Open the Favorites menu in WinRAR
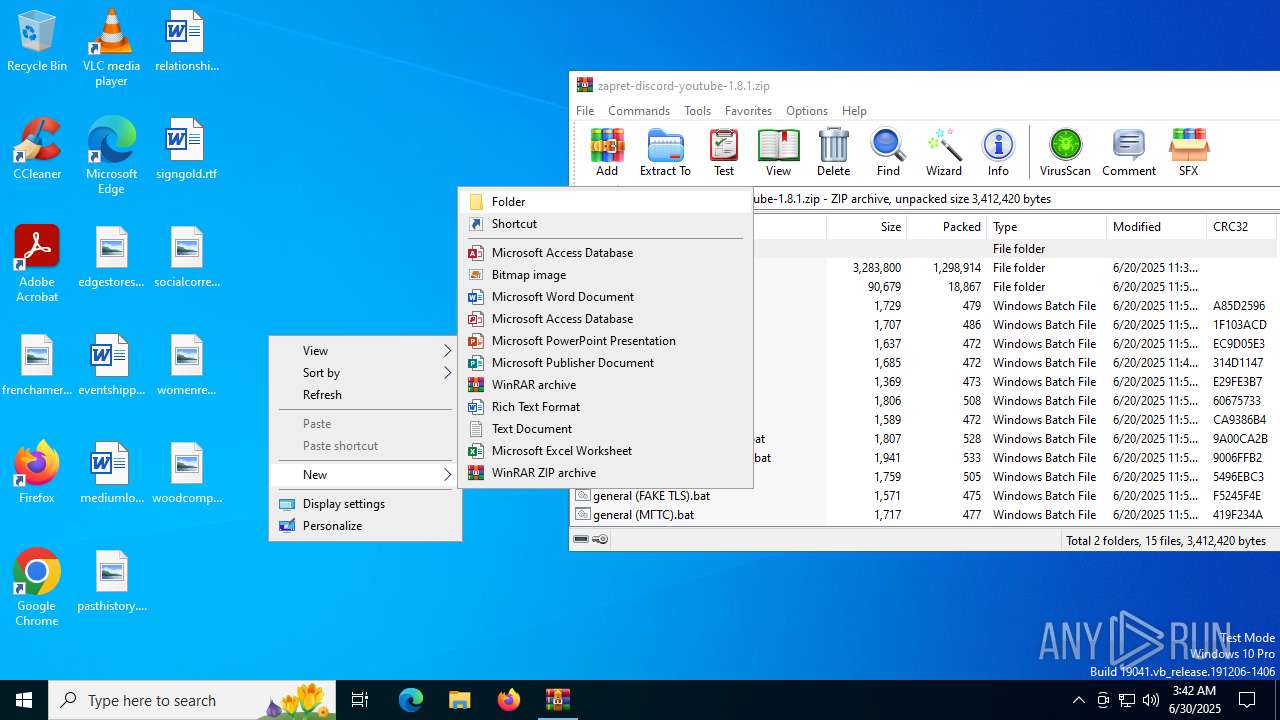Viewport: 1280px width, 720px height. 748,110
